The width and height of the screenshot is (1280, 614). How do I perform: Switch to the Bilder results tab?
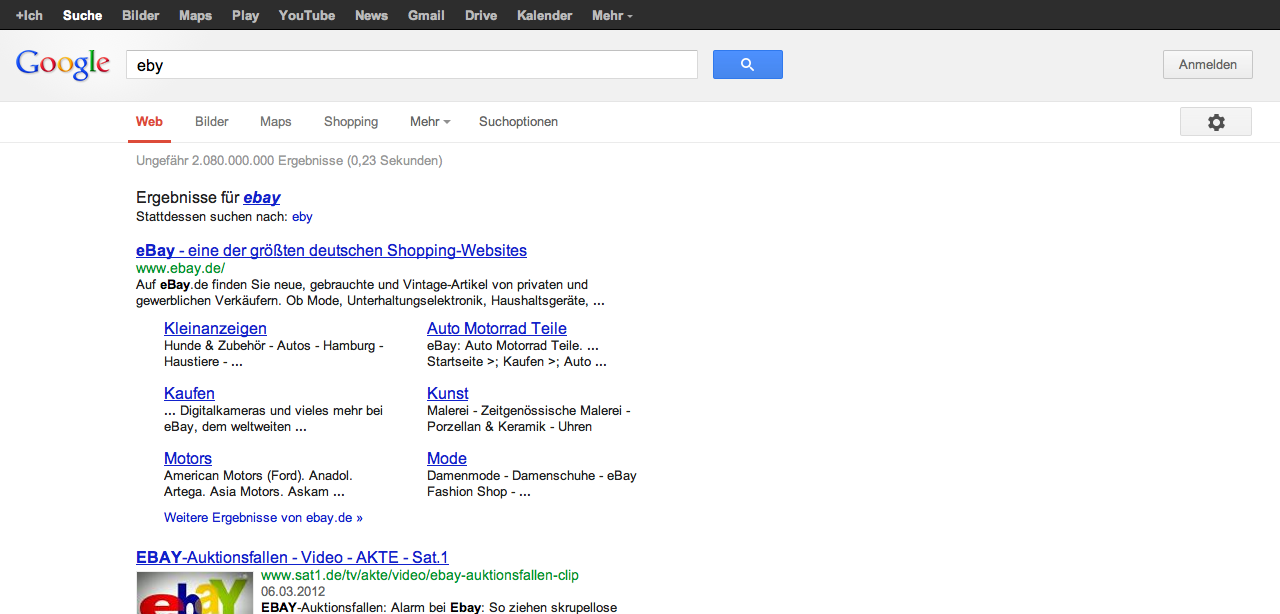click(212, 122)
